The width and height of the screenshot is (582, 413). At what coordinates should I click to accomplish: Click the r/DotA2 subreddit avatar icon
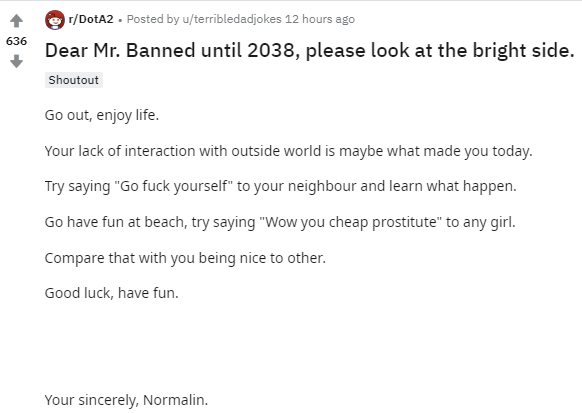coord(55,20)
